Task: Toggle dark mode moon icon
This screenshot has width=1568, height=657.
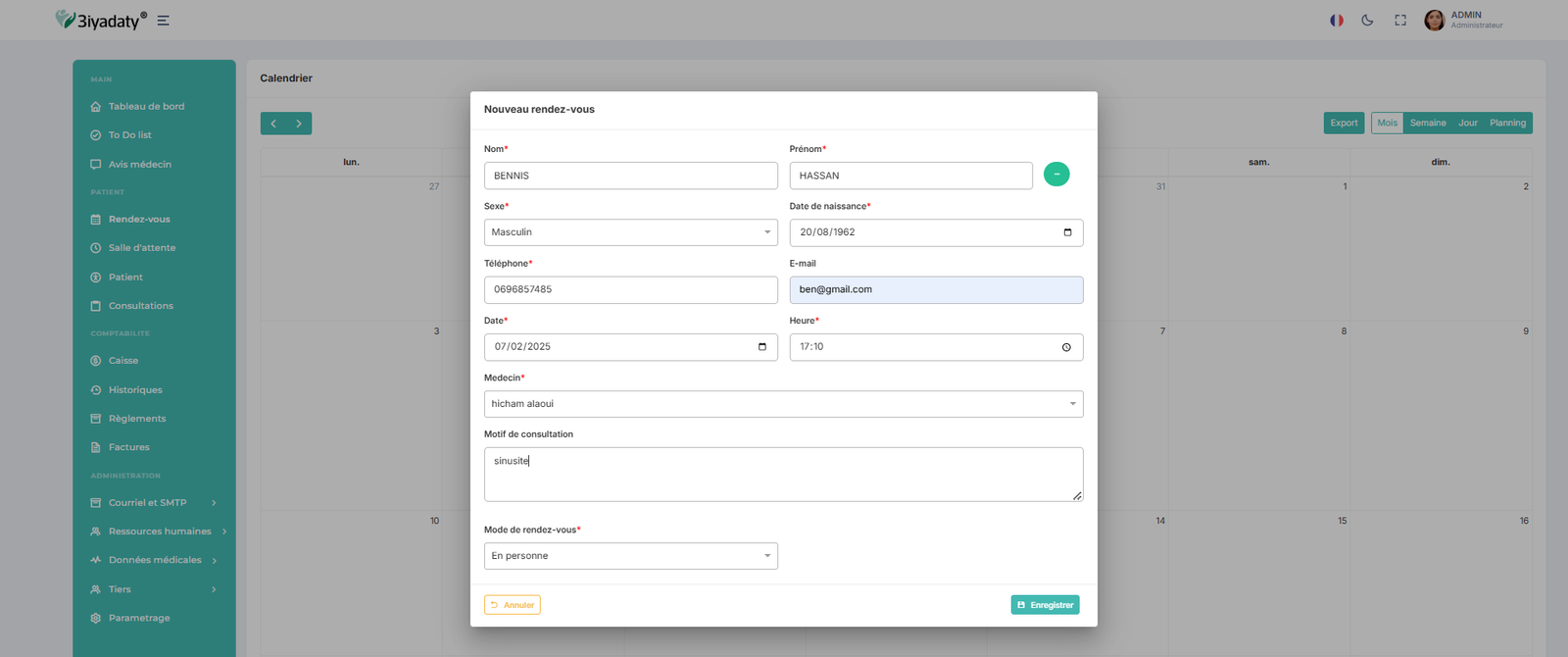Action: click(1367, 21)
